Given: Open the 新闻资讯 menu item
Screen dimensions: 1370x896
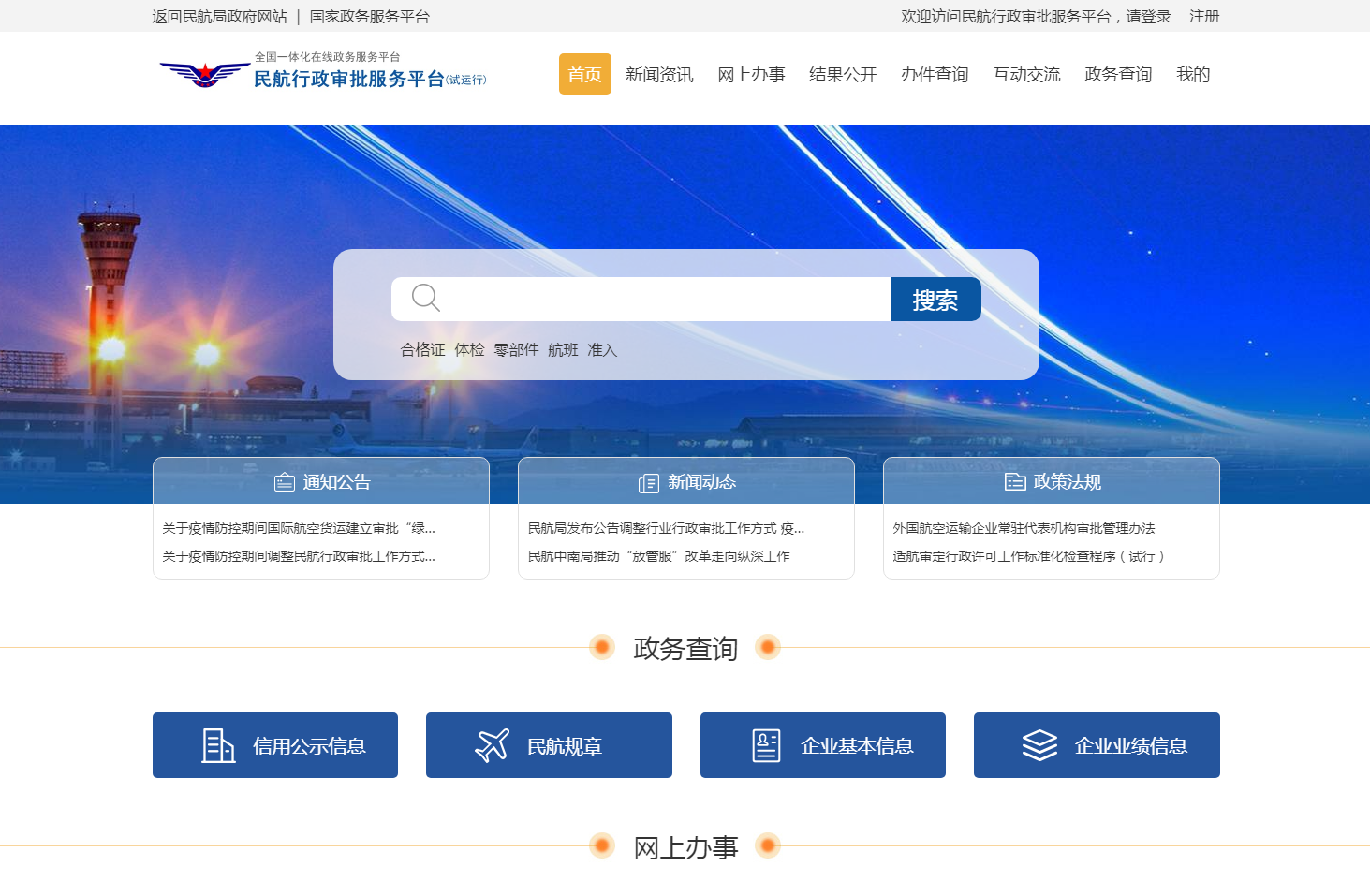Looking at the screenshot, I should click(x=659, y=74).
